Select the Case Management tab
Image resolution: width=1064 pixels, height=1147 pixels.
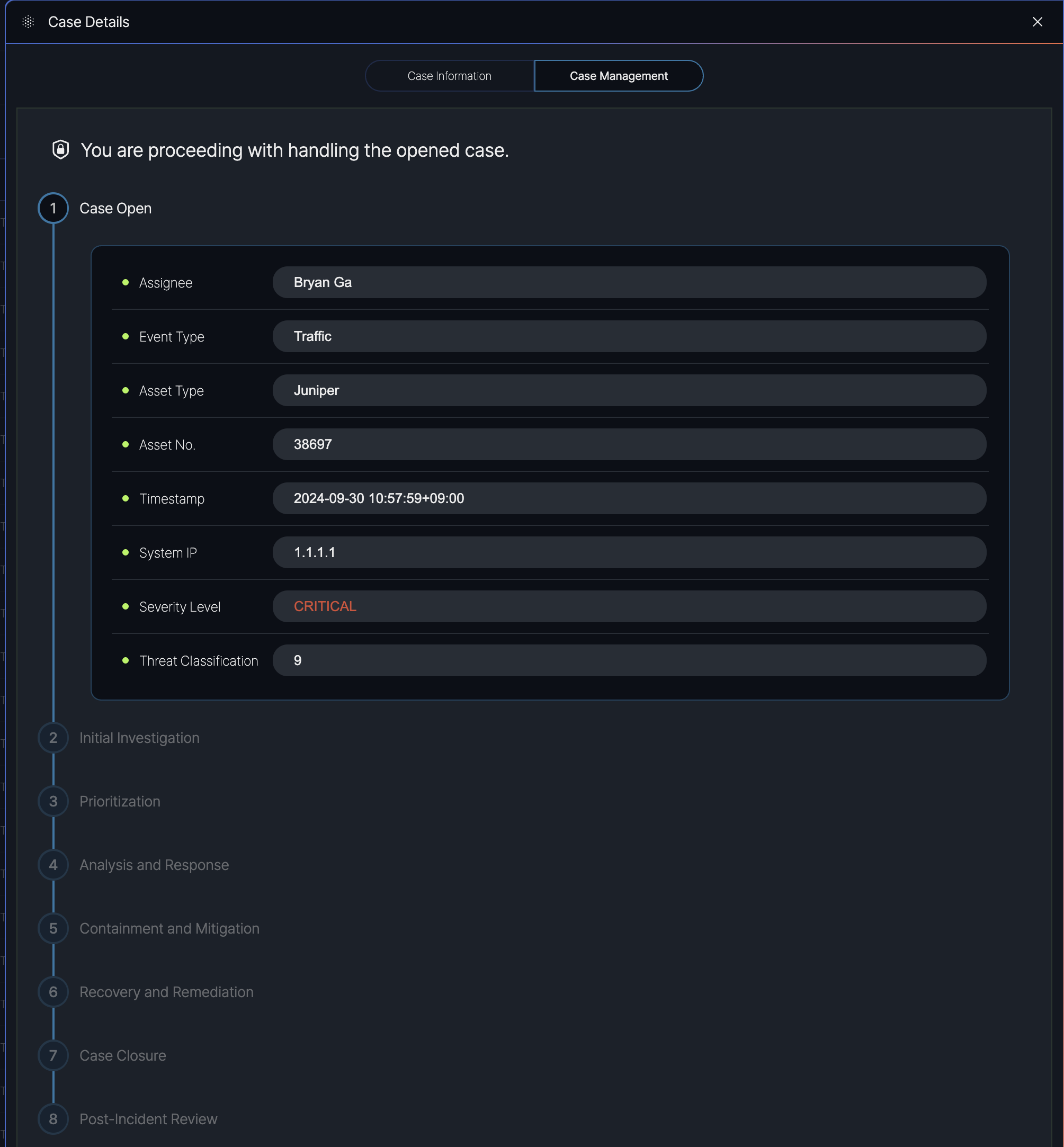(619, 76)
